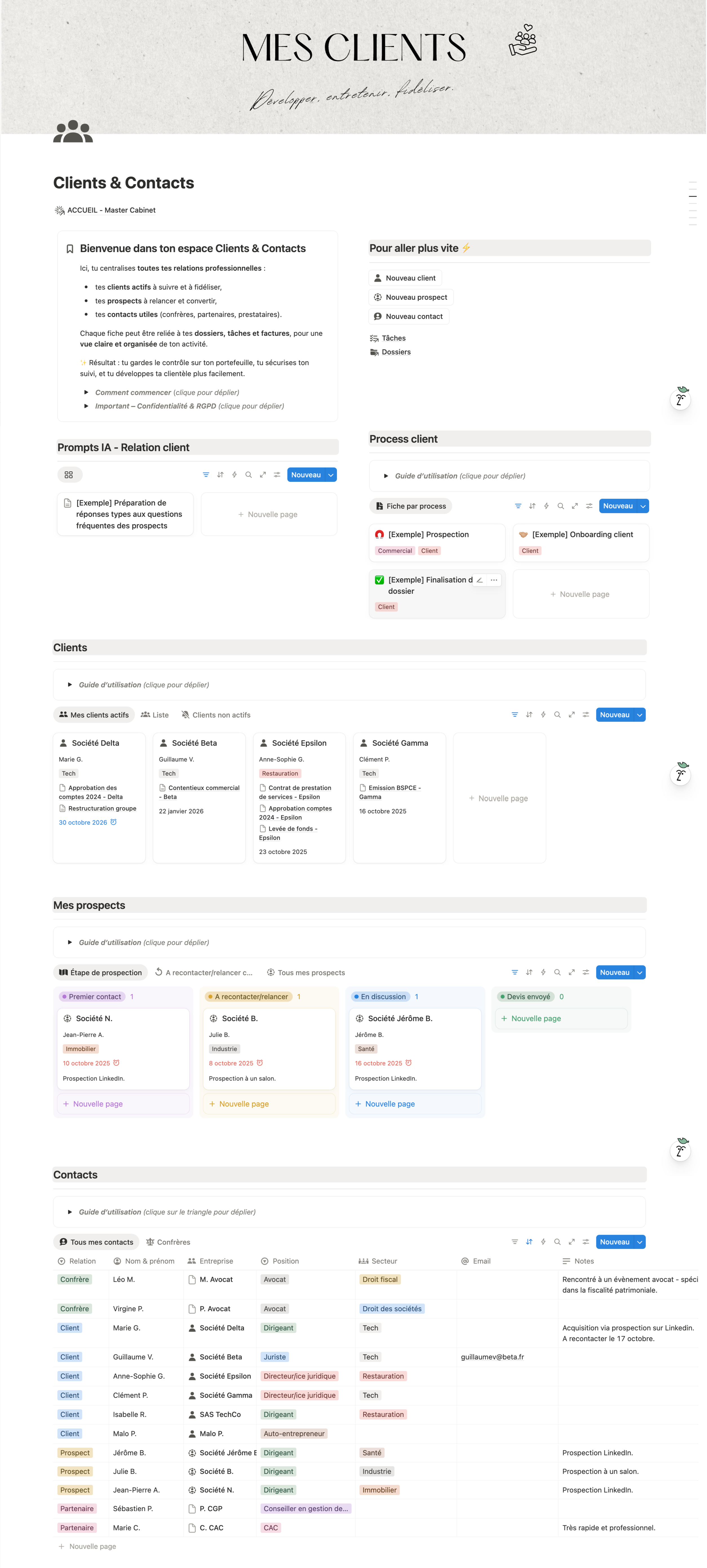
Task: Click floating assistant icon near Process client
Action: (x=681, y=399)
